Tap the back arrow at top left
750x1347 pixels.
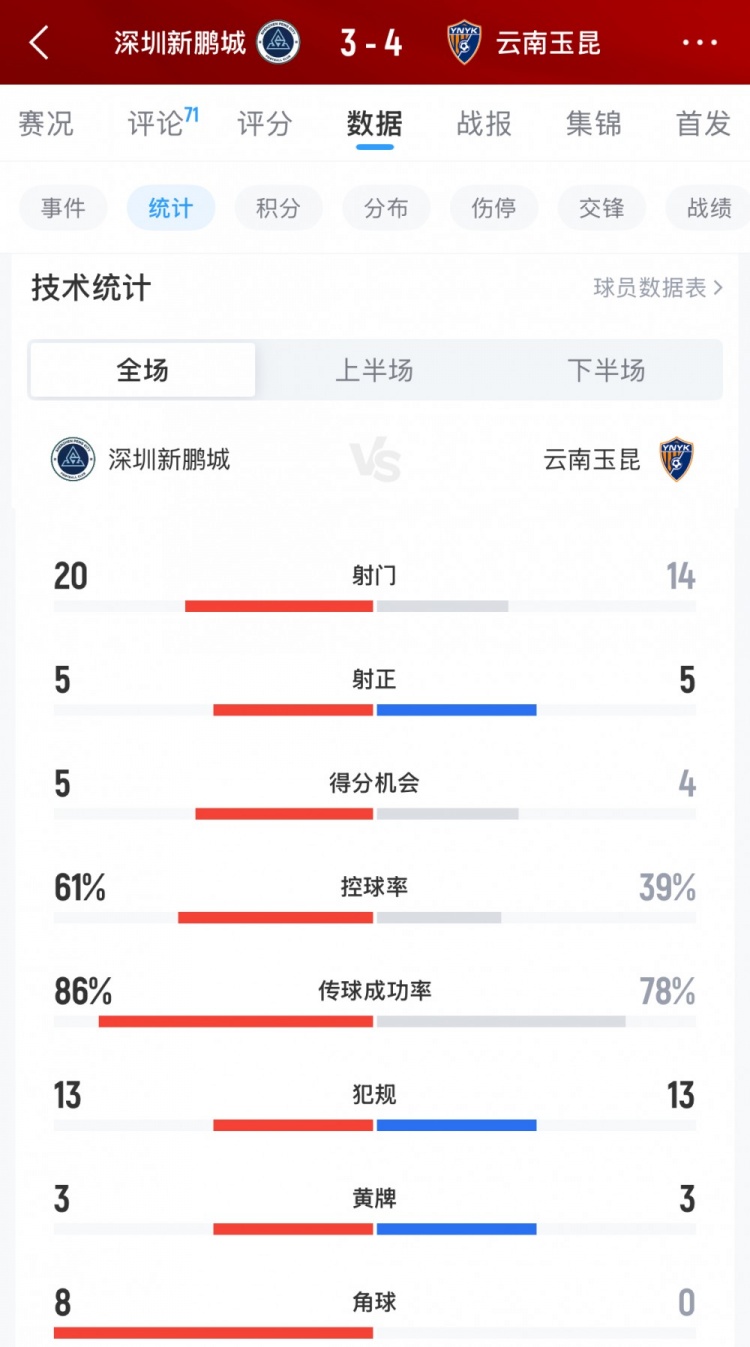pos(39,44)
